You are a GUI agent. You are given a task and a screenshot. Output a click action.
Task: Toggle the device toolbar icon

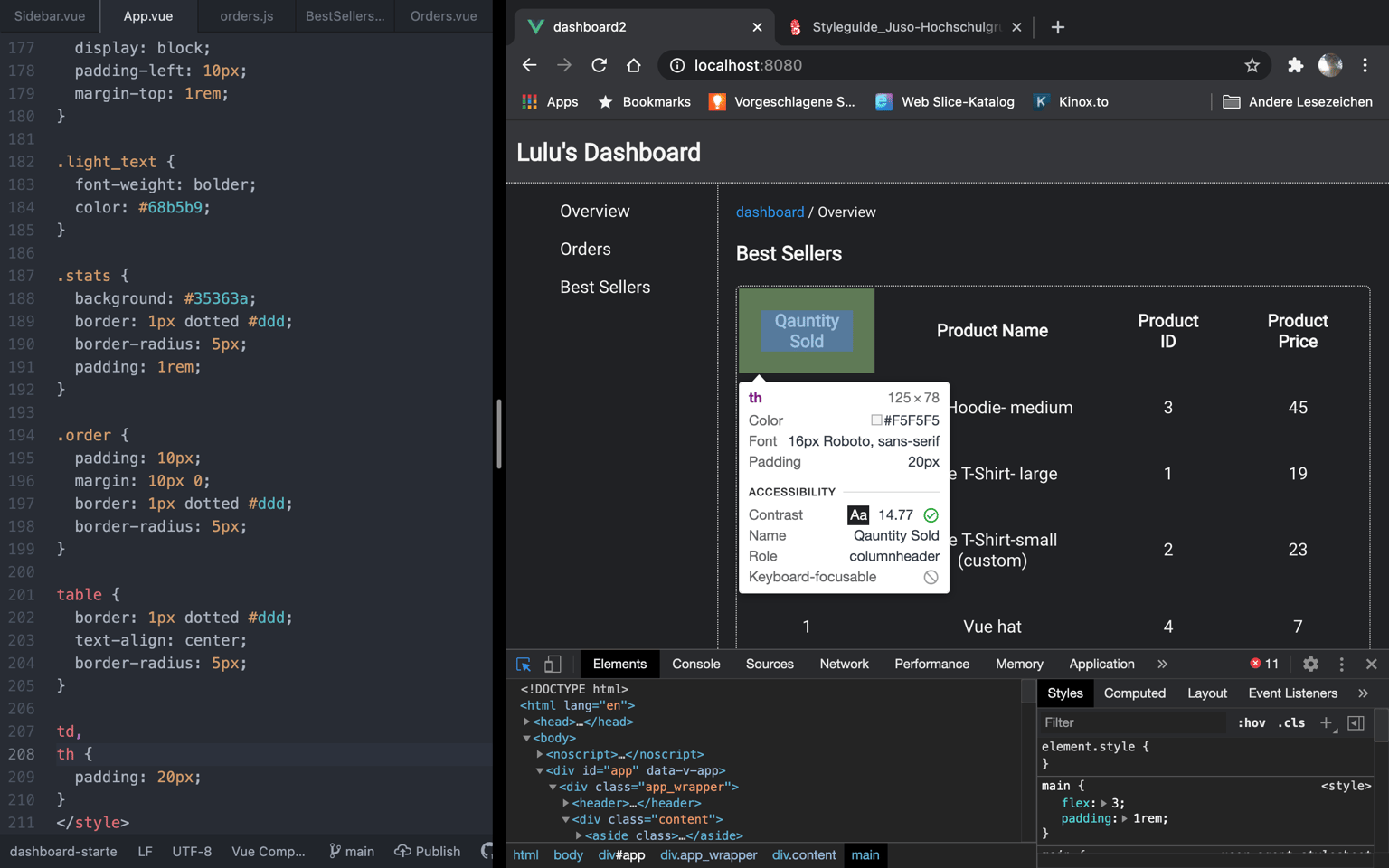(553, 665)
